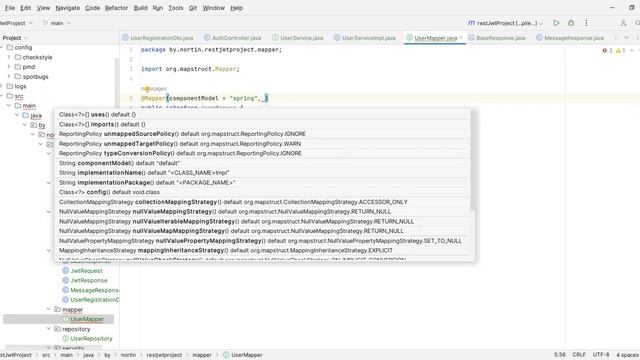640x360 pixels.
Task: Open UserRepository in project tree
Action: pos(91,339)
